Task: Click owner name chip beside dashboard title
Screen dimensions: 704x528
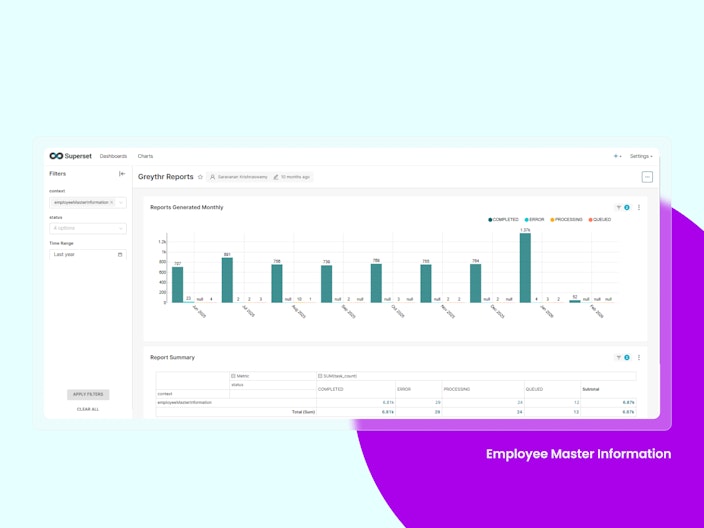Action: coord(238,177)
